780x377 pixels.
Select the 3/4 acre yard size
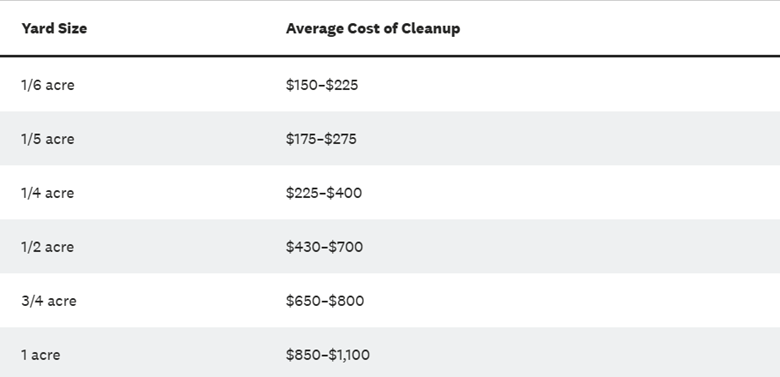pos(49,301)
